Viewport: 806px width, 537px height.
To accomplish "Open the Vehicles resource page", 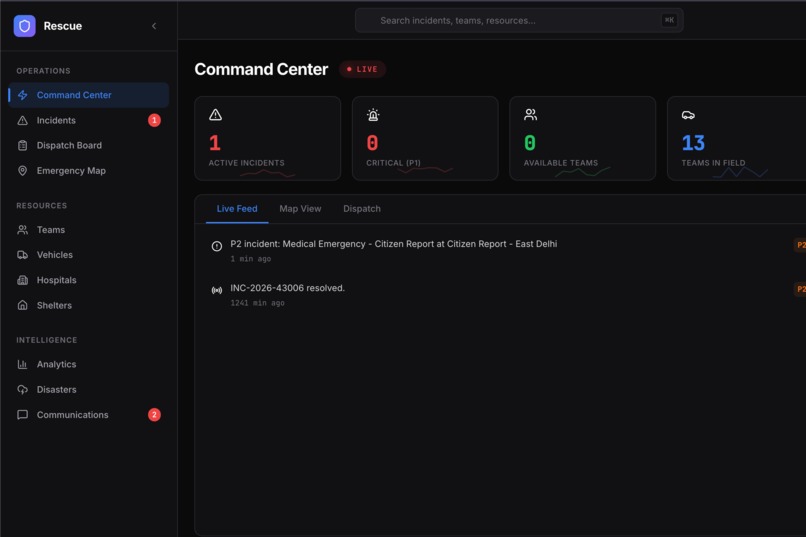I will click(x=88, y=255).
